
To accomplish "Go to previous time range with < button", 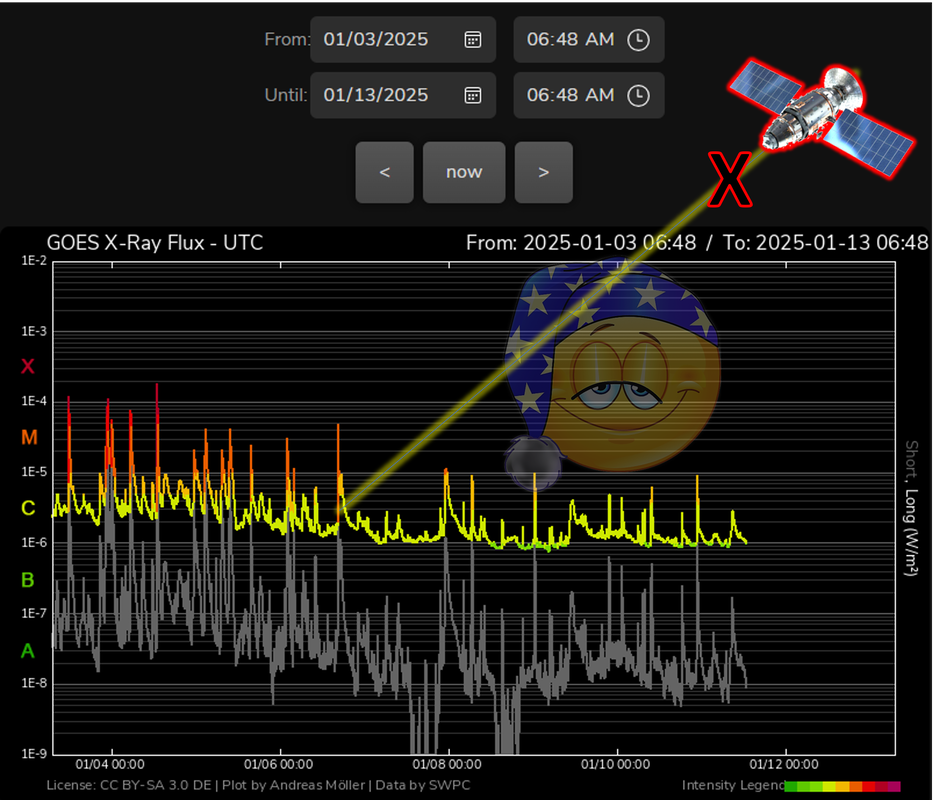I will coord(385,172).
